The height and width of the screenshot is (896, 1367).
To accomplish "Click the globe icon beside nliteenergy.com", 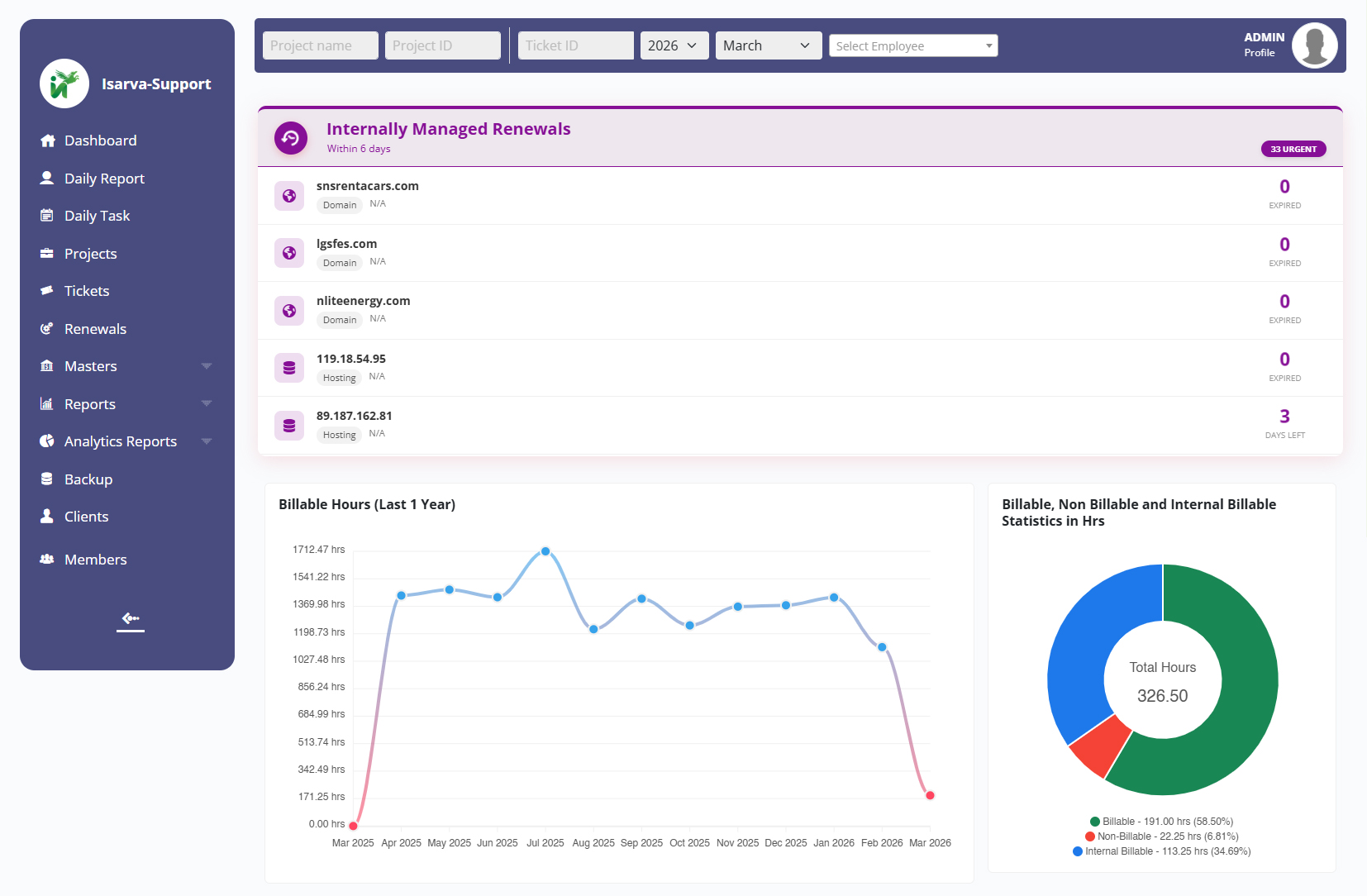I will [x=289, y=311].
